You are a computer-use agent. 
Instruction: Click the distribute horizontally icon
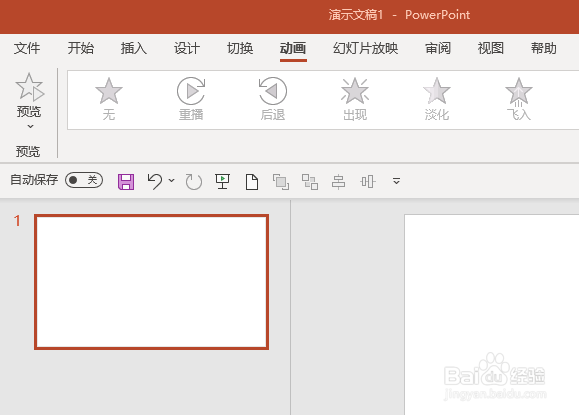point(368,182)
